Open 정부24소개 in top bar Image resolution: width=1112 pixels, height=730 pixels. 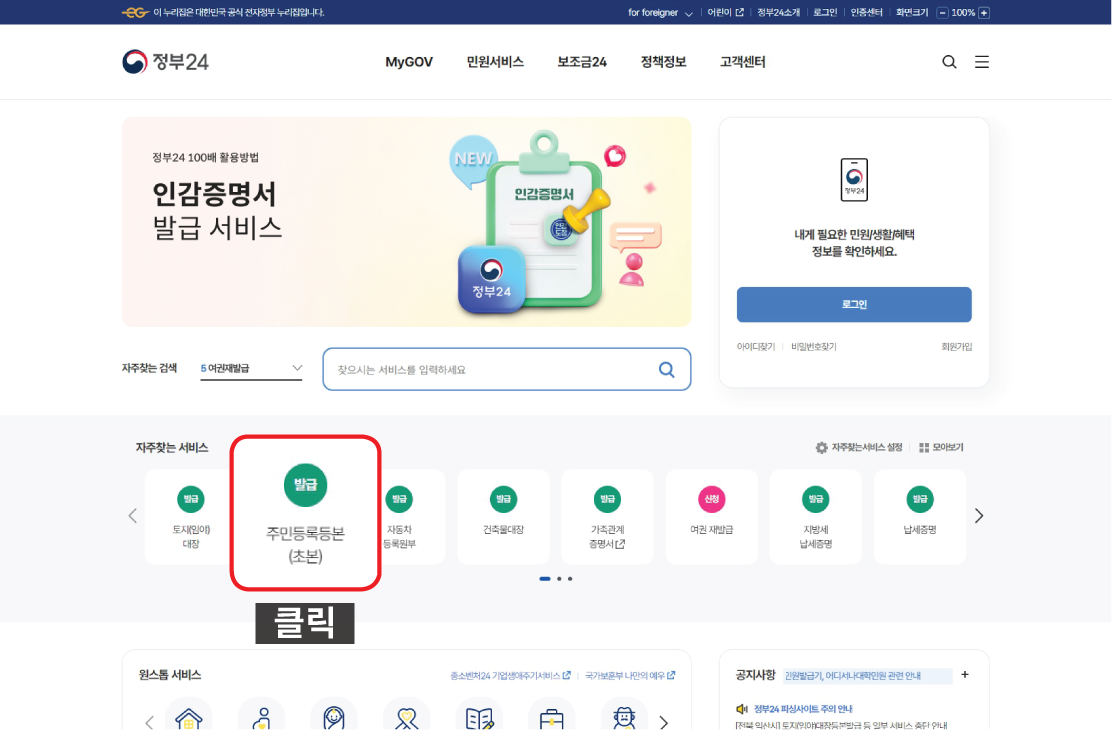point(779,13)
